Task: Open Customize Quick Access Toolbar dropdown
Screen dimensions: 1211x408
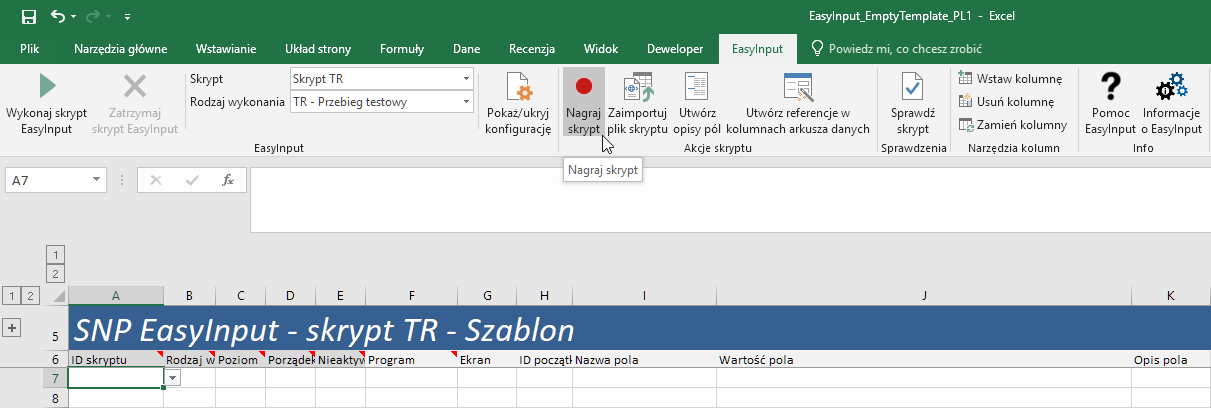Action: 127,17
